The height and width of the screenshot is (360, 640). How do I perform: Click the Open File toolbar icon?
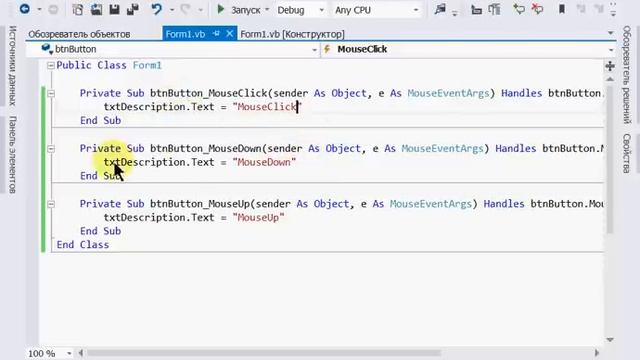tap(96, 9)
